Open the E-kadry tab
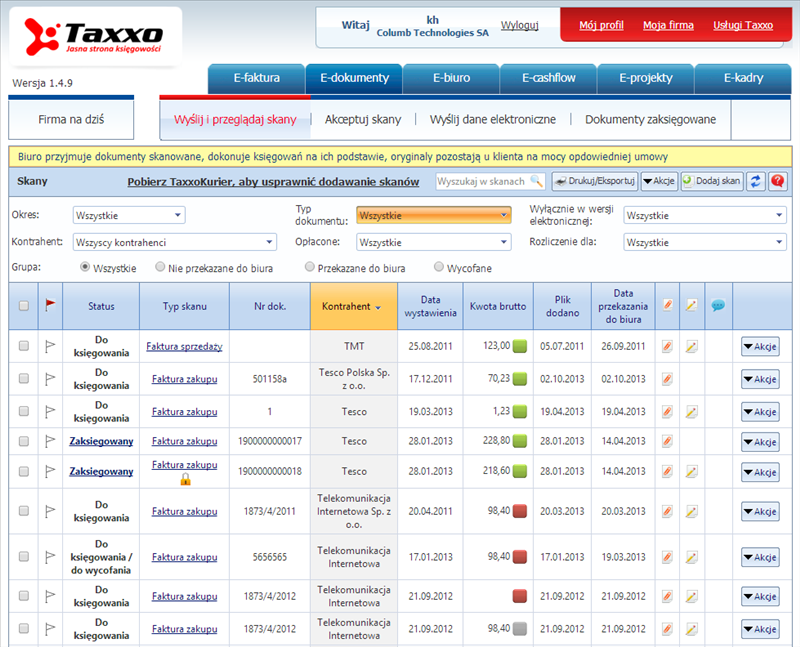The height and width of the screenshot is (647, 800). [743, 78]
